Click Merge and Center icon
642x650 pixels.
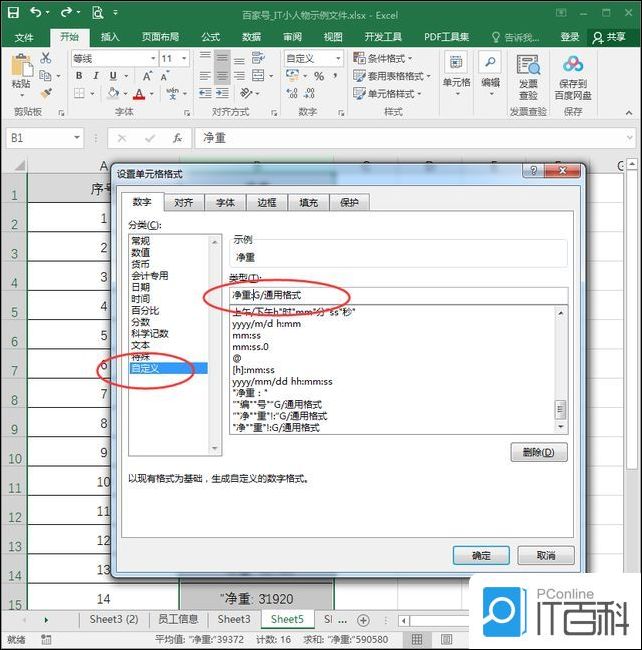[258, 75]
